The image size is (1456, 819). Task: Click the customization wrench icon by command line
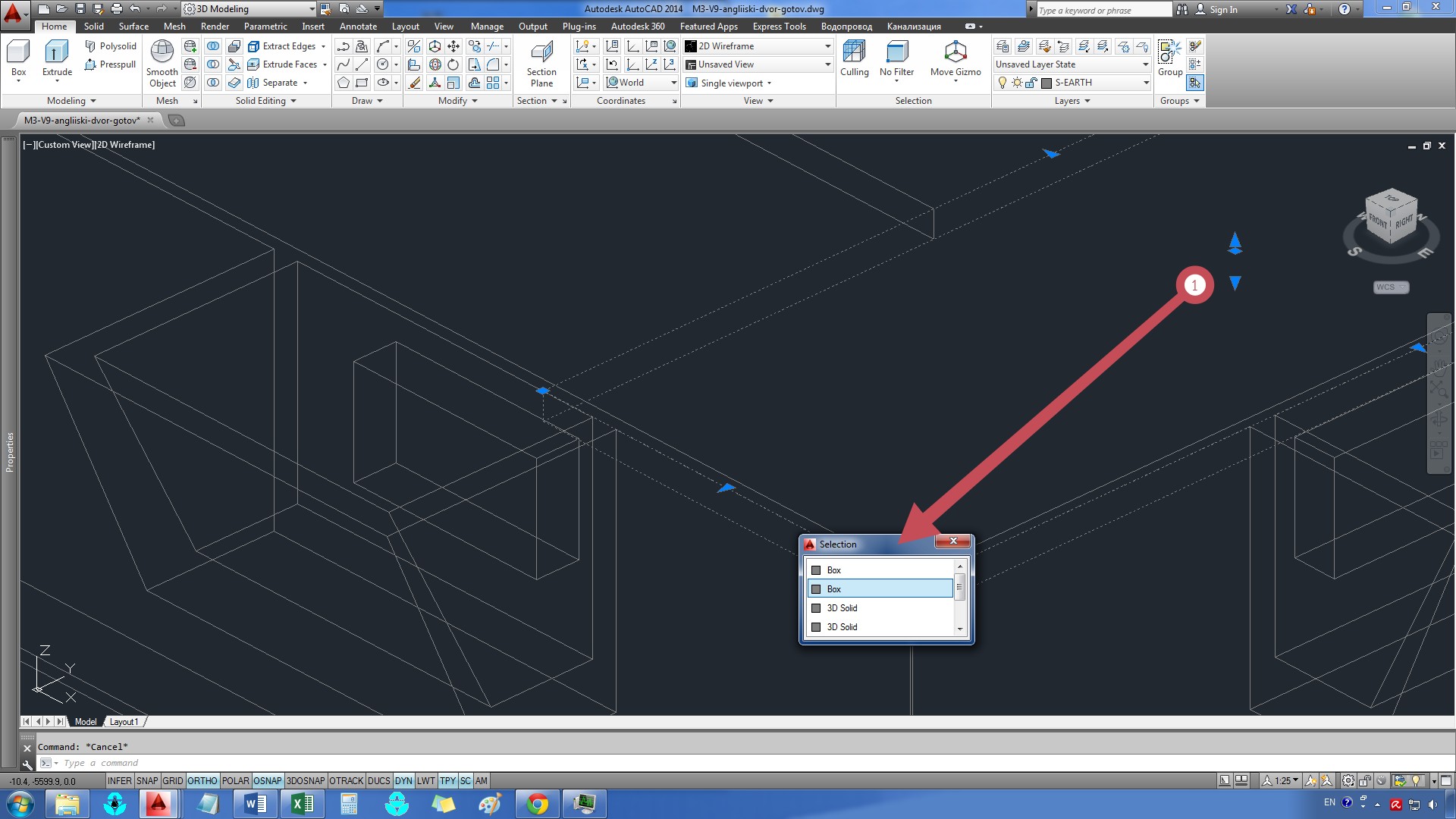[x=27, y=764]
